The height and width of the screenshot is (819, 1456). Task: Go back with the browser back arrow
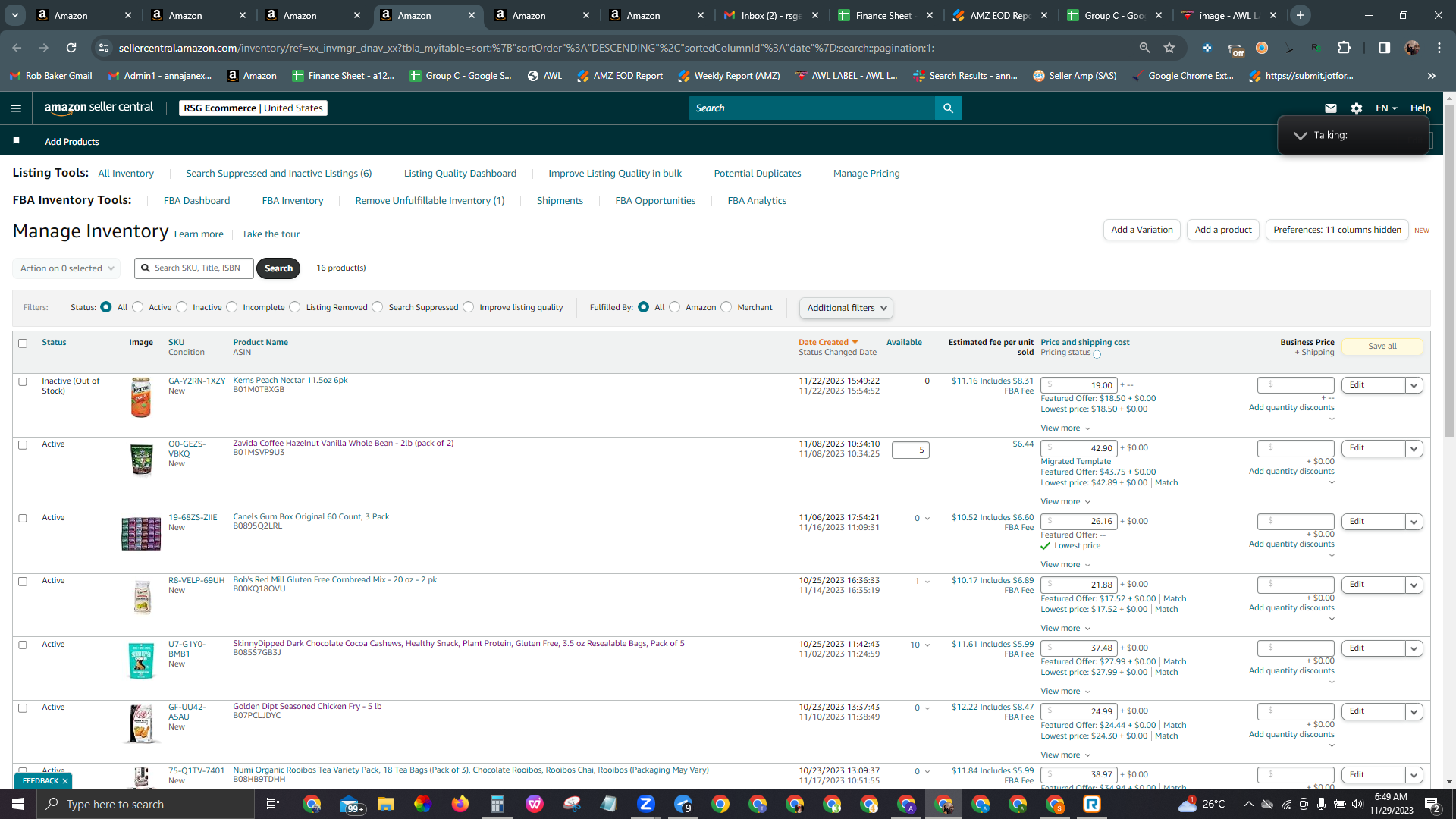click(17, 48)
